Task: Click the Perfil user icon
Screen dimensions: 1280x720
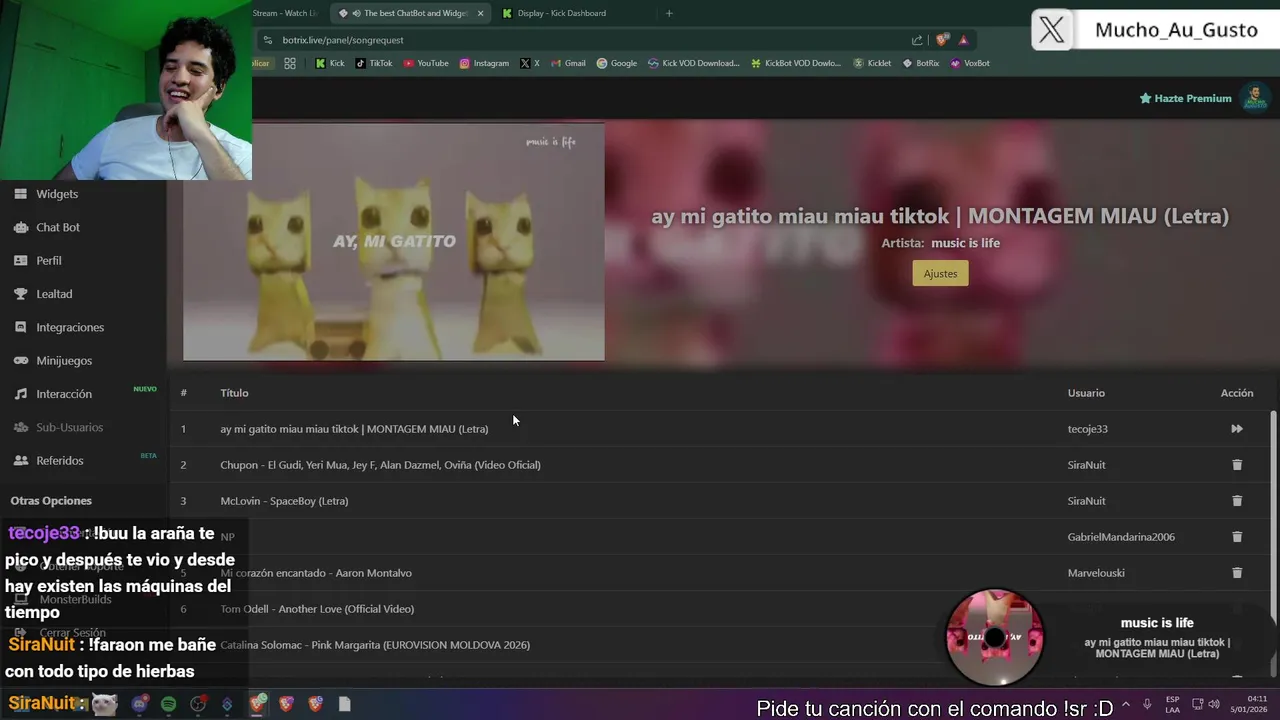Action: (x=20, y=260)
